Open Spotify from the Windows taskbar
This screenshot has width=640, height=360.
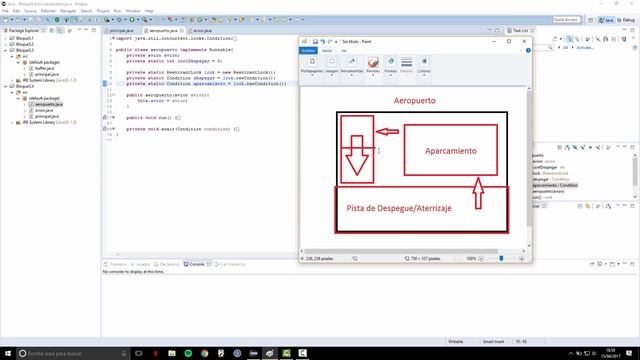(x=188, y=353)
